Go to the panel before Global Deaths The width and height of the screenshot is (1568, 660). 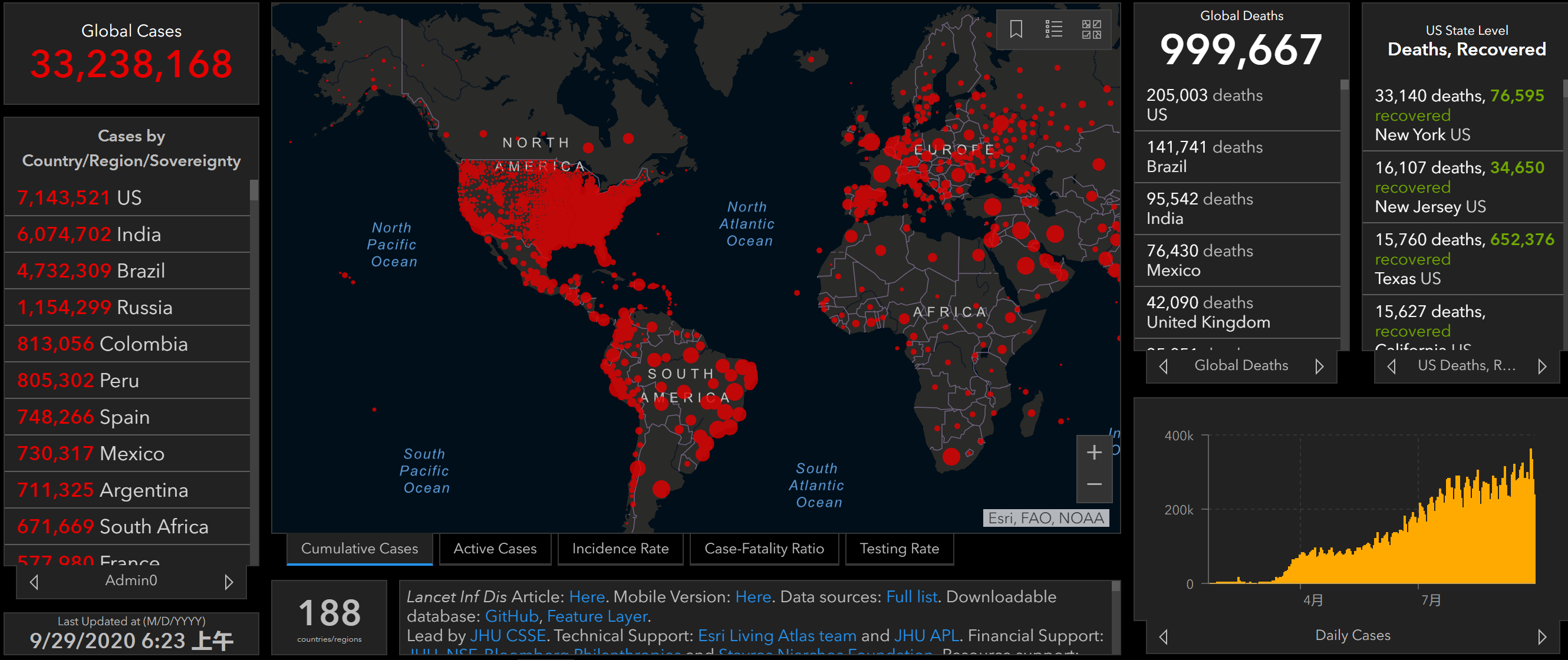tap(1163, 366)
